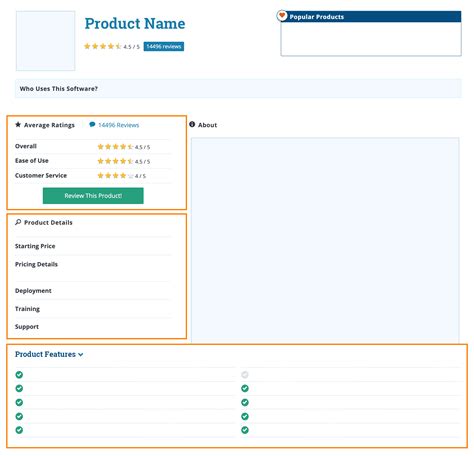The width and height of the screenshot is (474, 456).
Task: Click the product logo placeholder image
Action: [46, 41]
